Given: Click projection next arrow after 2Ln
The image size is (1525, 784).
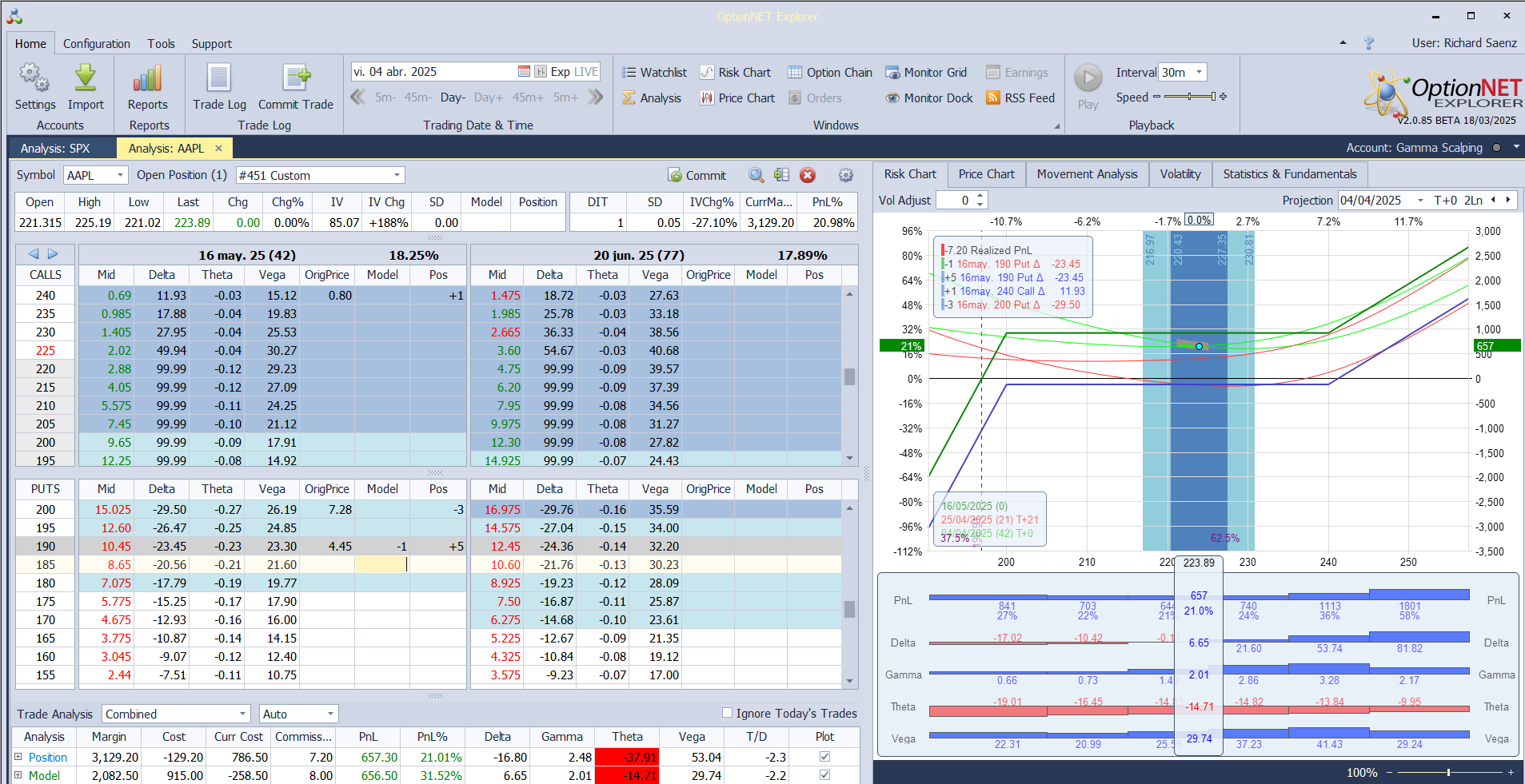Looking at the screenshot, I should click(x=1508, y=200).
